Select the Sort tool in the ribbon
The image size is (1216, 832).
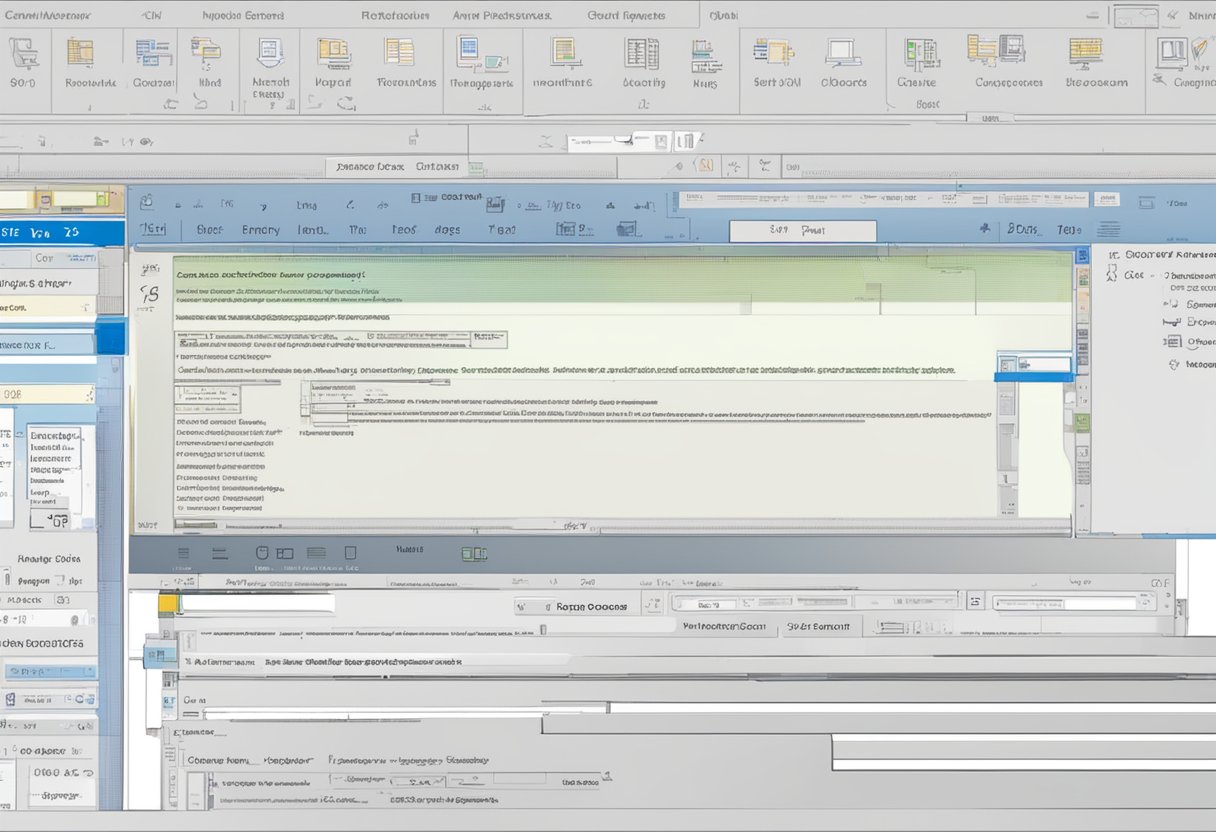tap(24, 60)
